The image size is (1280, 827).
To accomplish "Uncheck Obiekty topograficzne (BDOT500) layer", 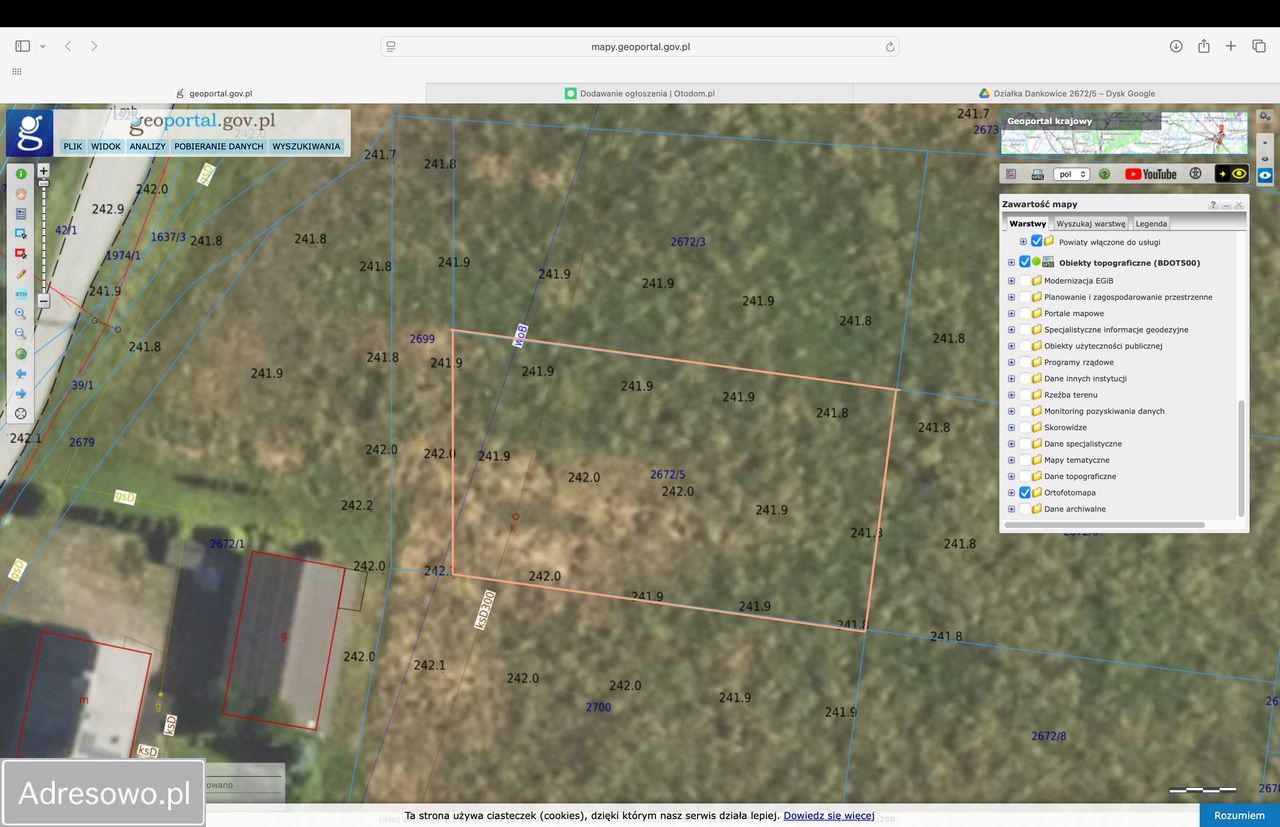I will (1025, 263).
